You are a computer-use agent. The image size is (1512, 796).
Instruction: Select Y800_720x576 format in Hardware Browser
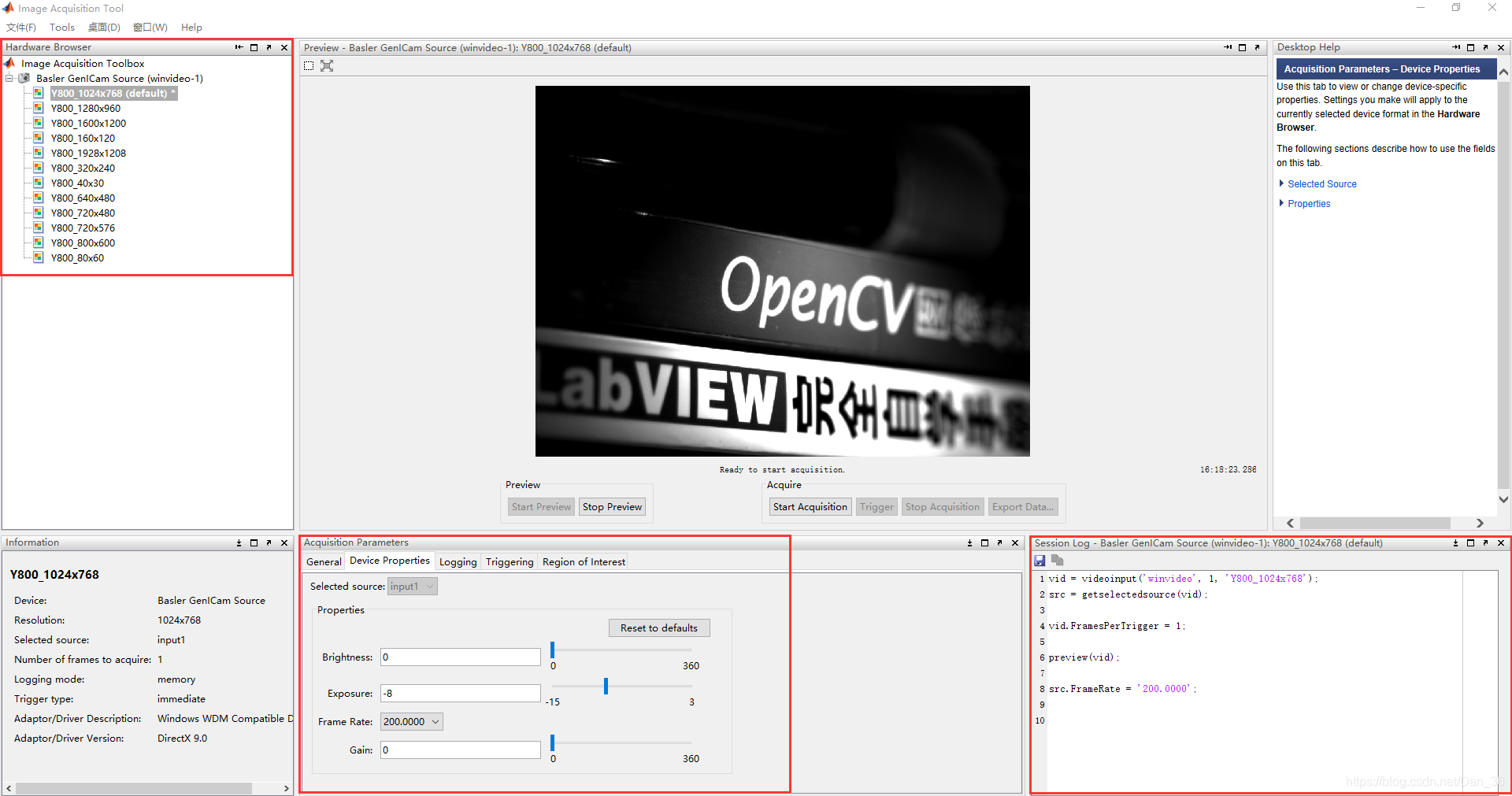tap(83, 228)
